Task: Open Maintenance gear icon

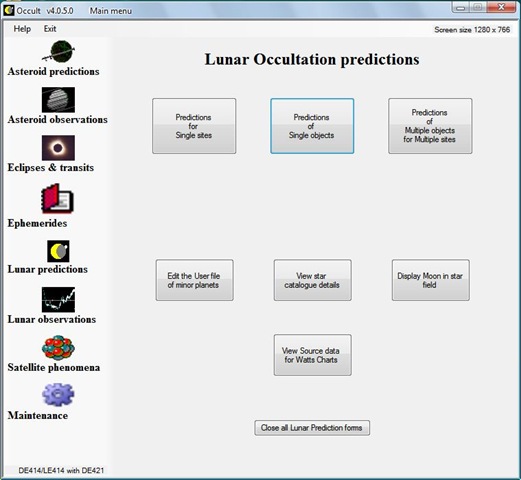Action: (x=58, y=395)
